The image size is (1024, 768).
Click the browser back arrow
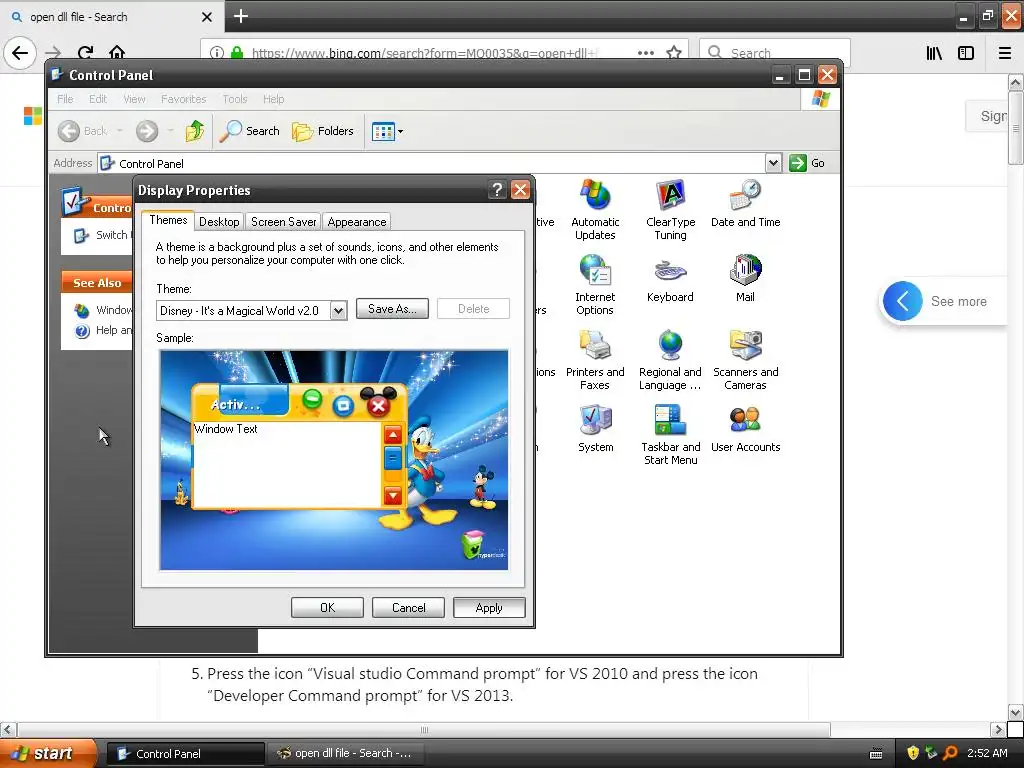(20, 52)
